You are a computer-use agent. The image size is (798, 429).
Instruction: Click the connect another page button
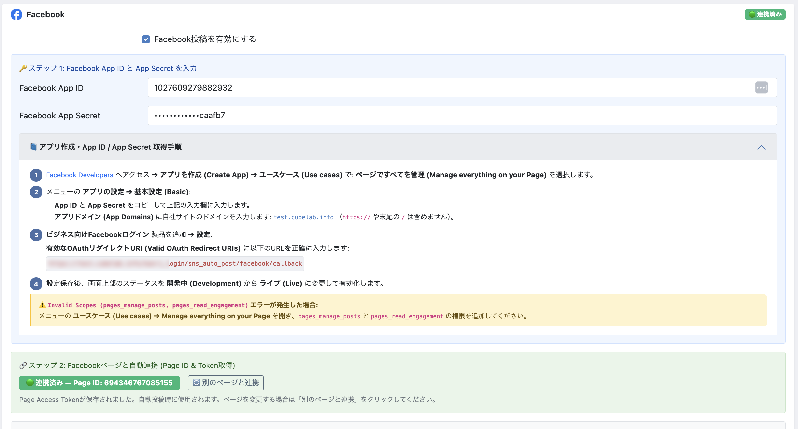pyautogui.click(x=226, y=383)
